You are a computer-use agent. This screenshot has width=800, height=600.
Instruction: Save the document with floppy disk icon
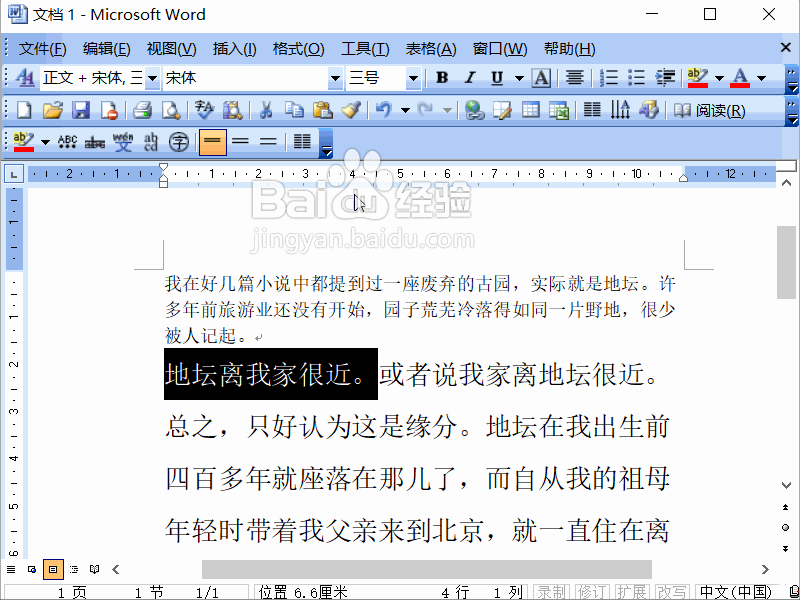tap(81, 110)
